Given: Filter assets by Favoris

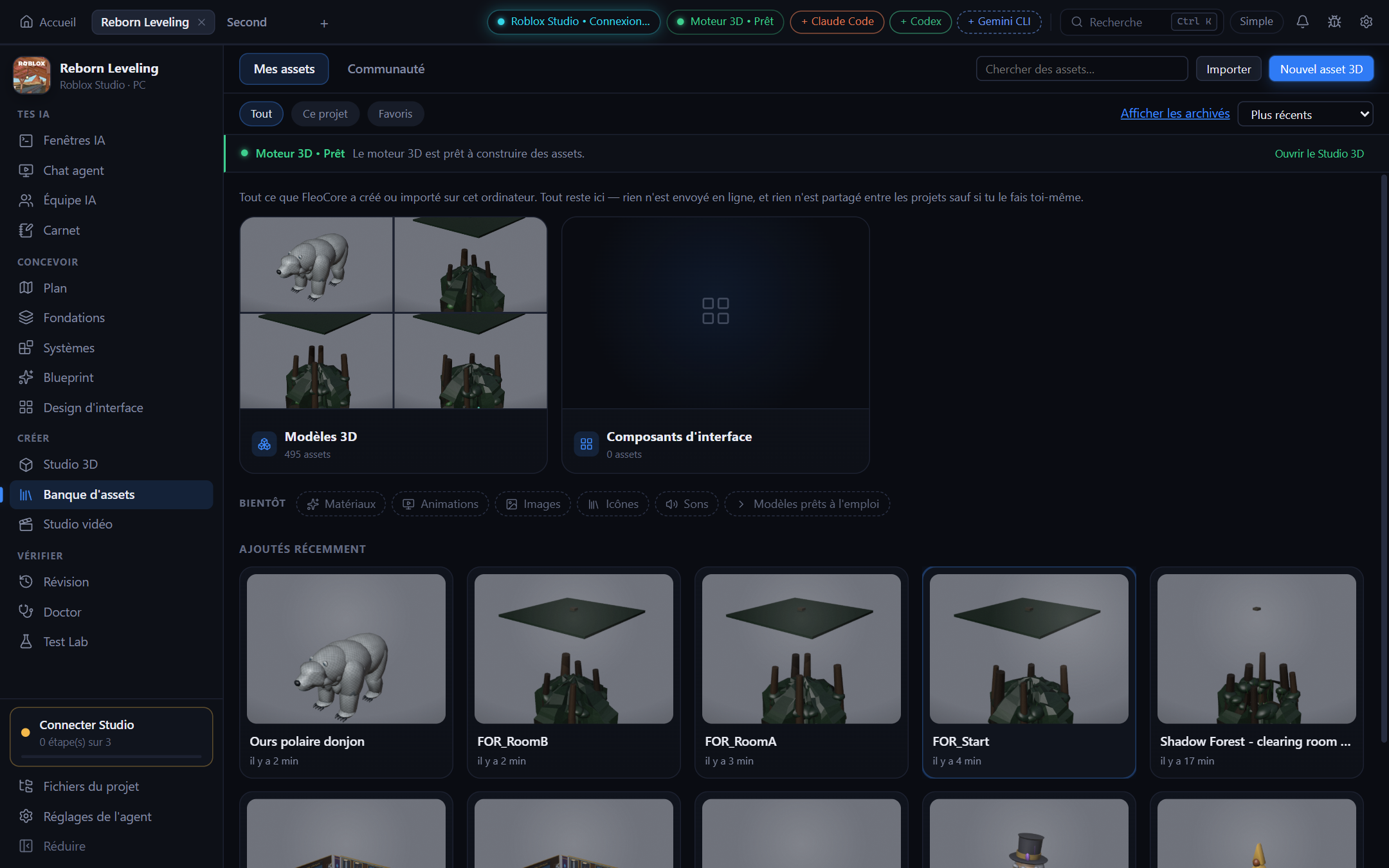Looking at the screenshot, I should tap(395, 114).
